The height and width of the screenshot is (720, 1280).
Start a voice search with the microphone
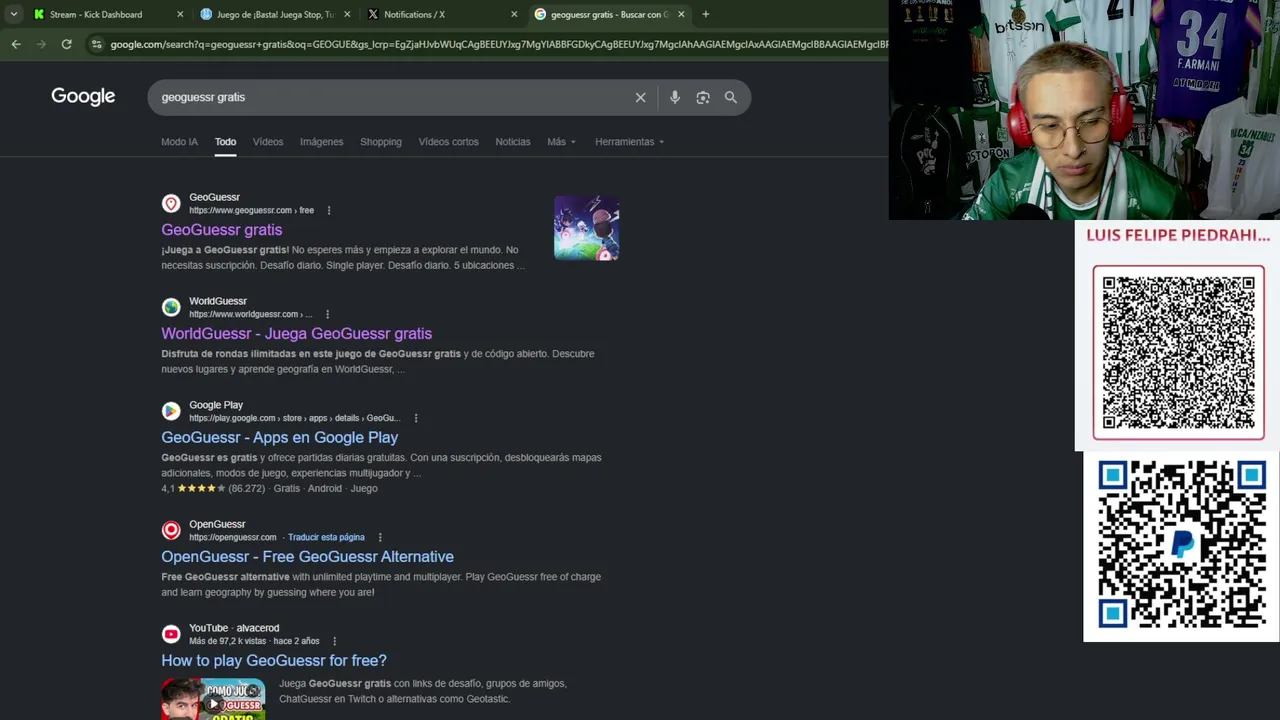coord(675,97)
